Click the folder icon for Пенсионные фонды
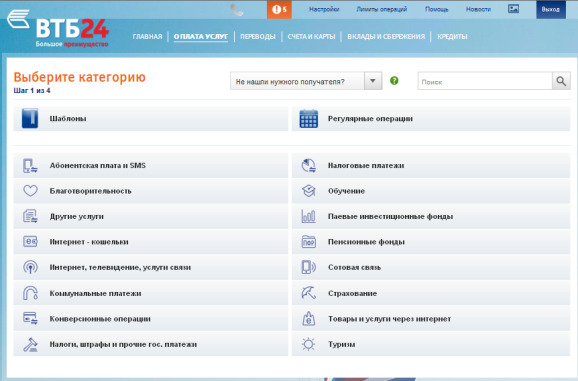Image resolution: width=578 pixels, height=381 pixels. [x=309, y=242]
